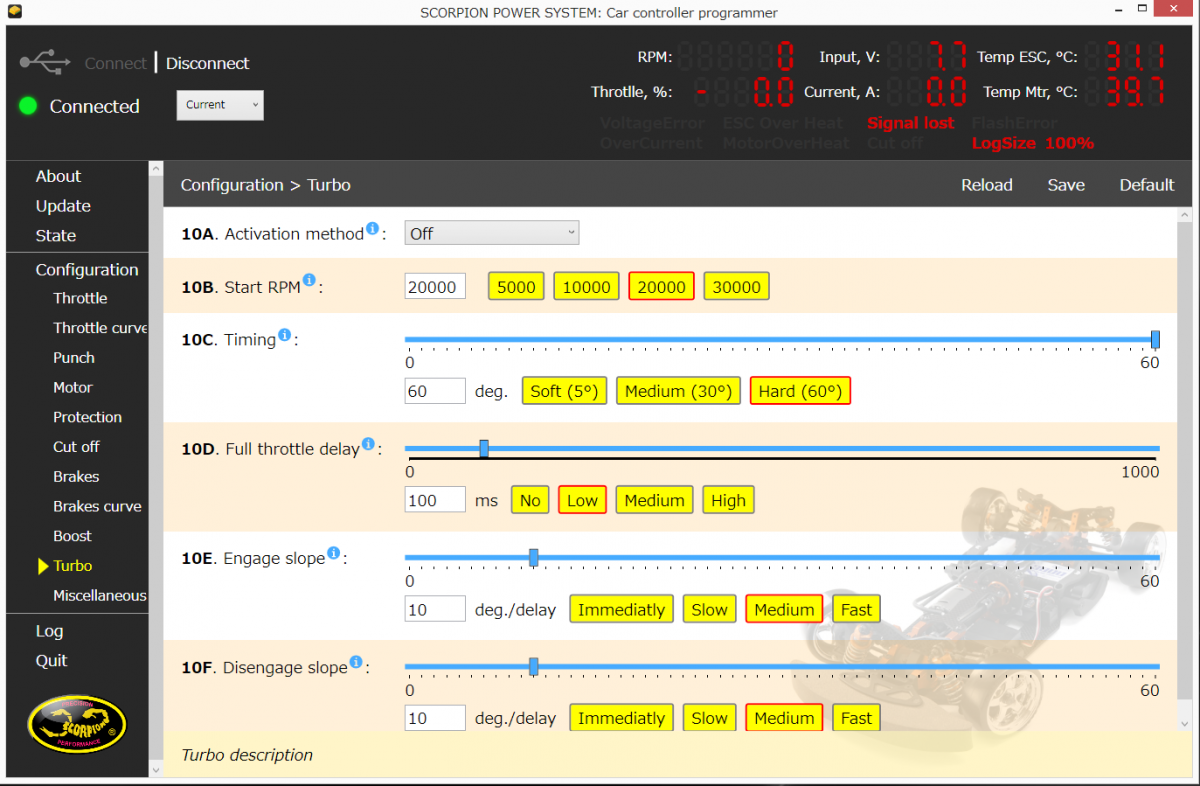This screenshot has height=786, width=1200.
Task: Open the Activation method dropdown
Action: point(491,234)
